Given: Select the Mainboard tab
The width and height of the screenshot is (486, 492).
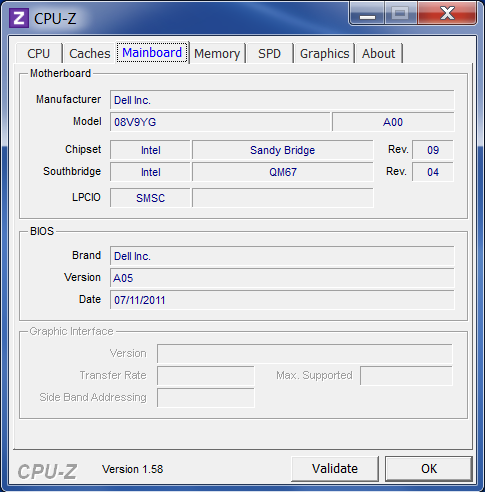Looking at the screenshot, I should click(x=152, y=53).
